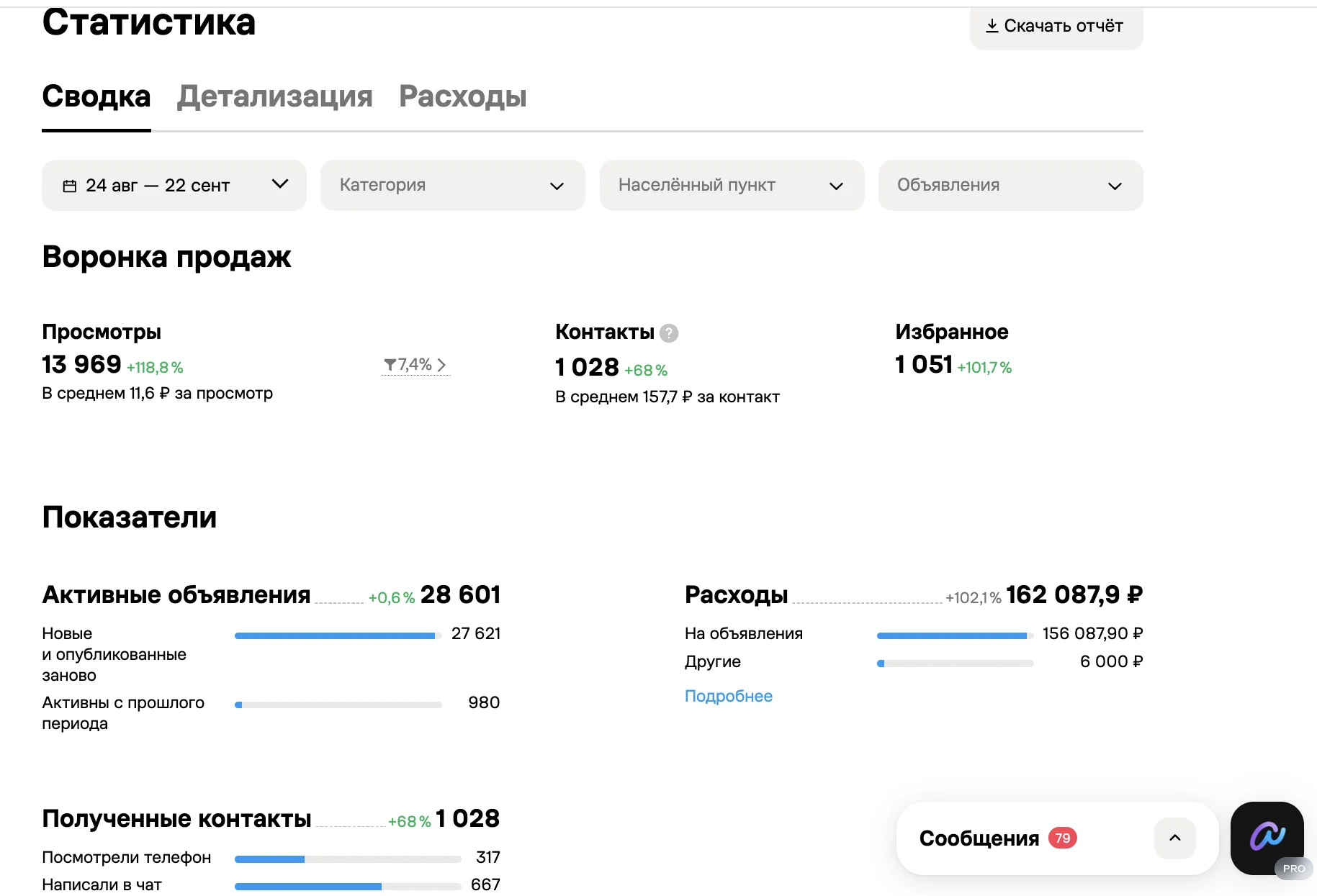Click the На объявления expenses progress bar

coord(956,635)
